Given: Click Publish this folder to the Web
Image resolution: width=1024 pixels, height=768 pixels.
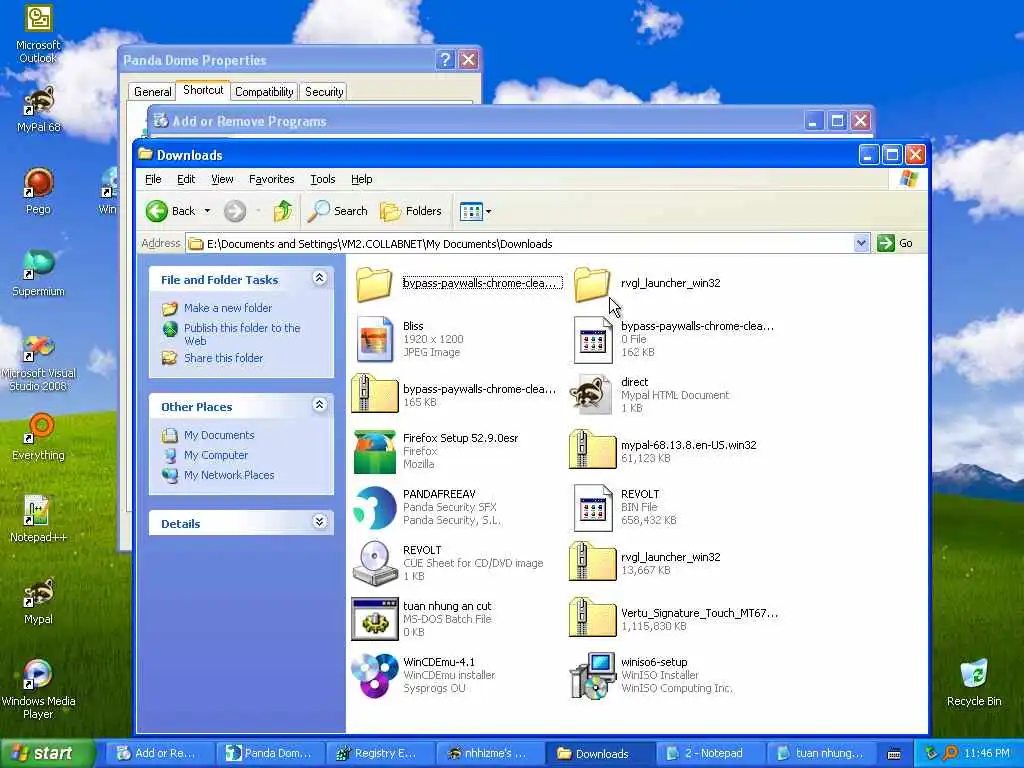Looking at the screenshot, I should pos(242,334).
